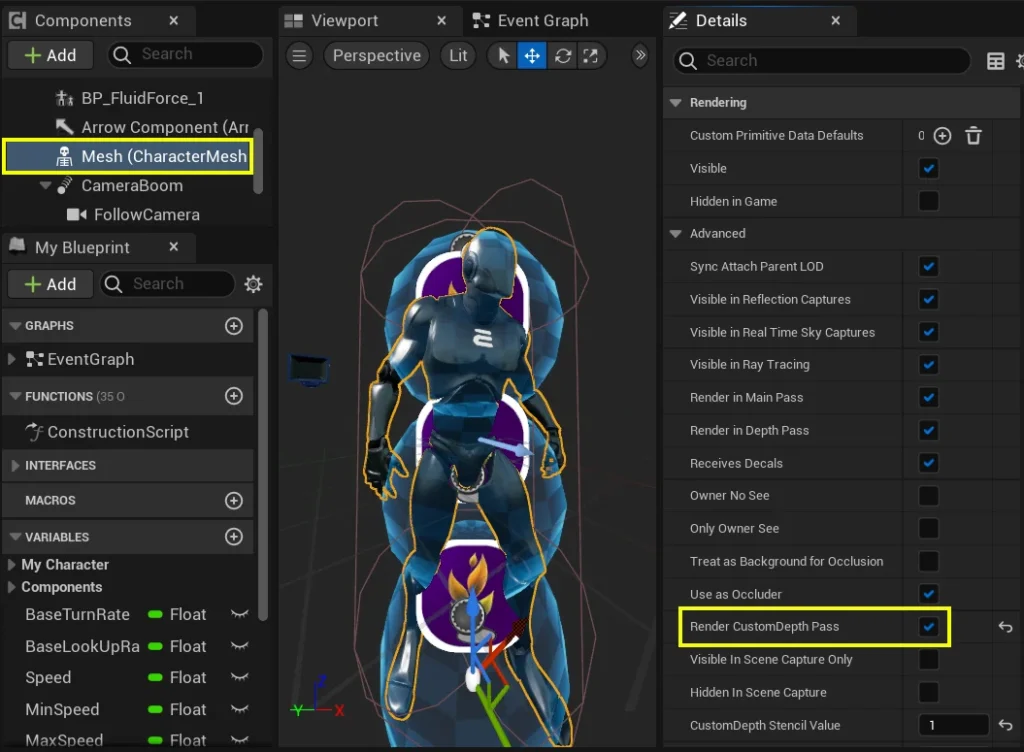Image resolution: width=1024 pixels, height=752 pixels.
Task: Collapse the CameraBoom component tree
Action: [45, 186]
